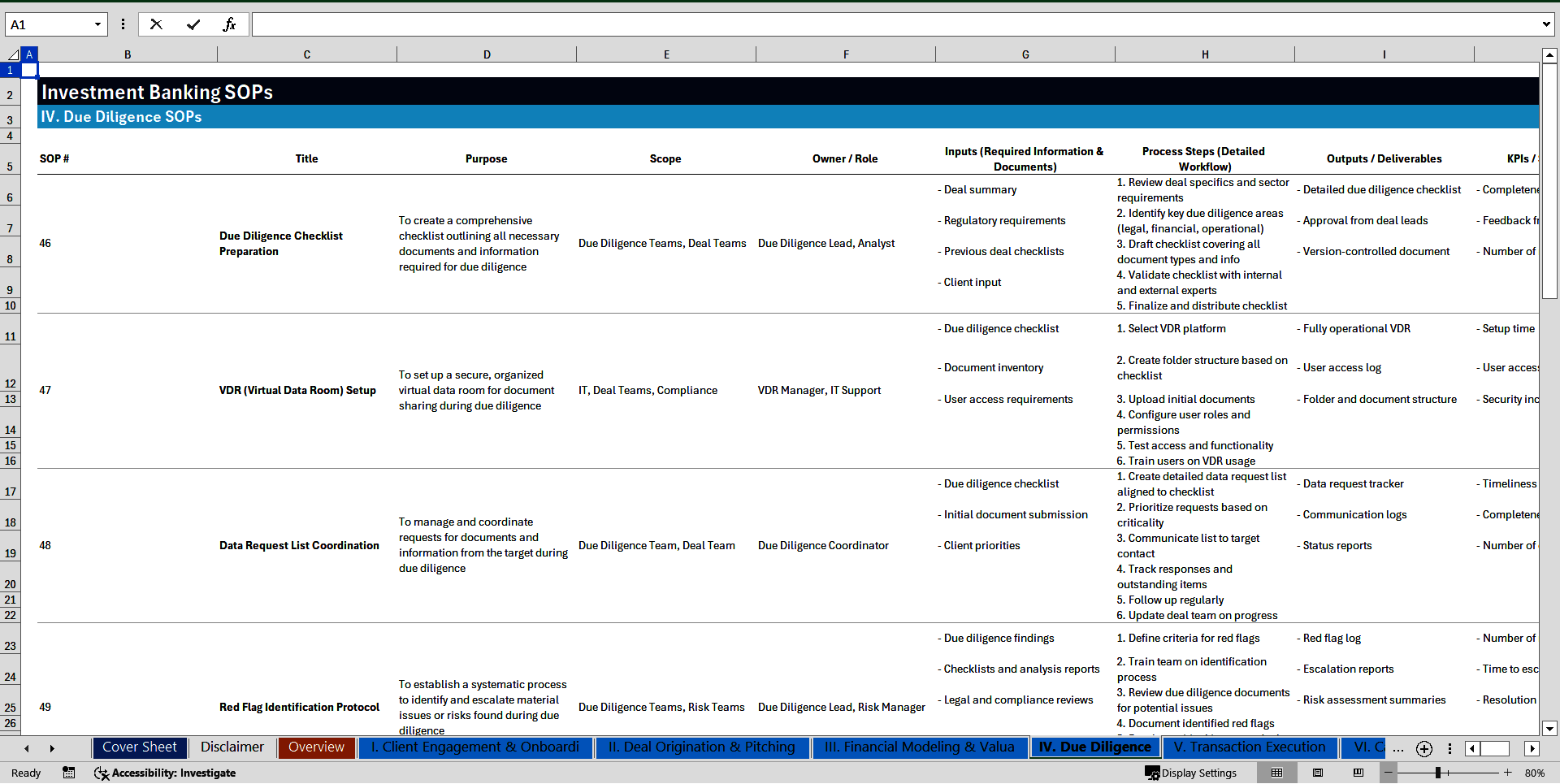Open the Cover Sheet tab
The width and height of the screenshot is (1560, 784).
(x=140, y=747)
